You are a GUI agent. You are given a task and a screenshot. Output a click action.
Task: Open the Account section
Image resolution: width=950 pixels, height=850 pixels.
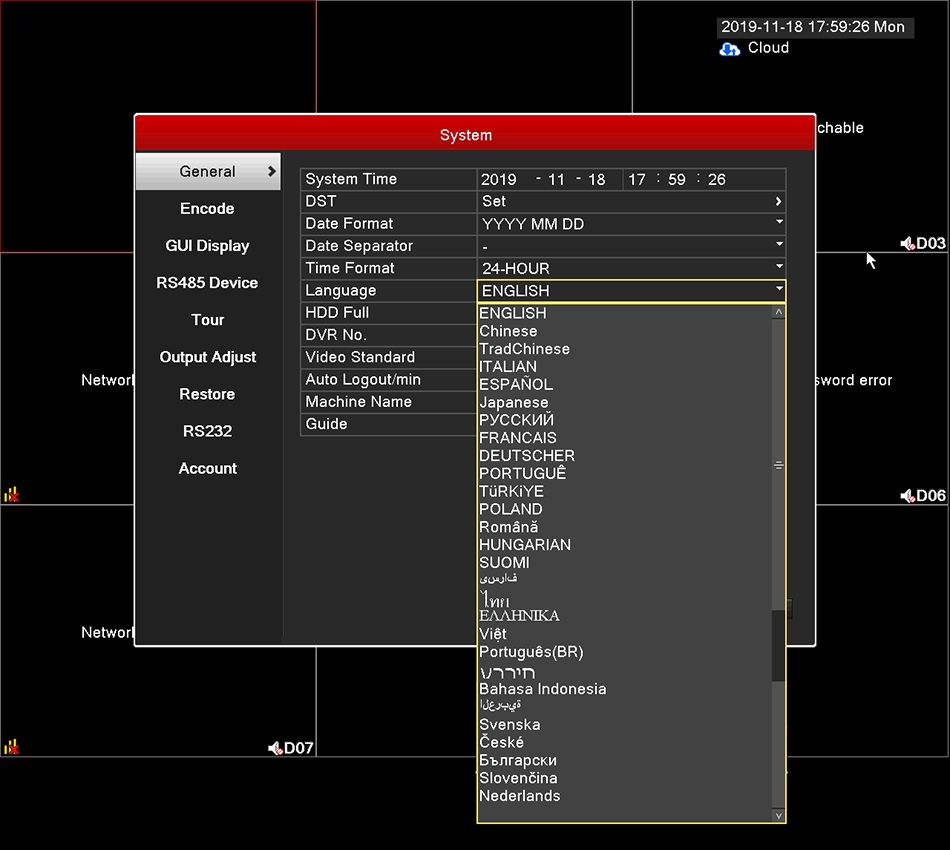click(x=207, y=468)
